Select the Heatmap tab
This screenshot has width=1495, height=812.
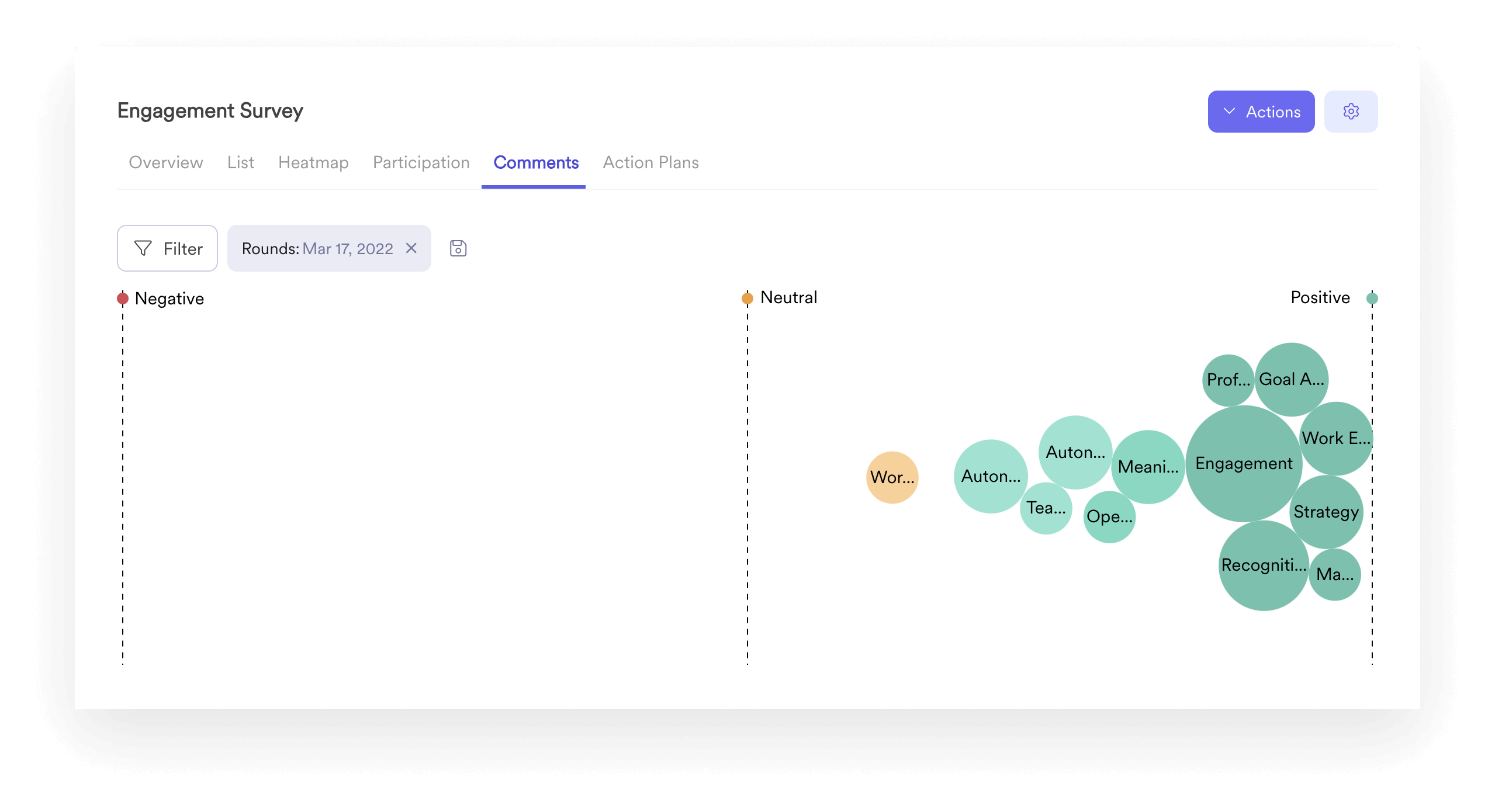point(313,162)
